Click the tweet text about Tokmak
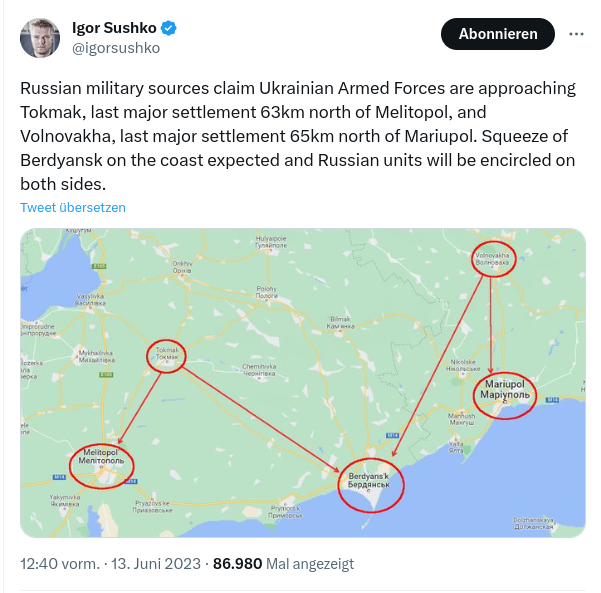The height and width of the screenshot is (593, 601). click(x=298, y=136)
